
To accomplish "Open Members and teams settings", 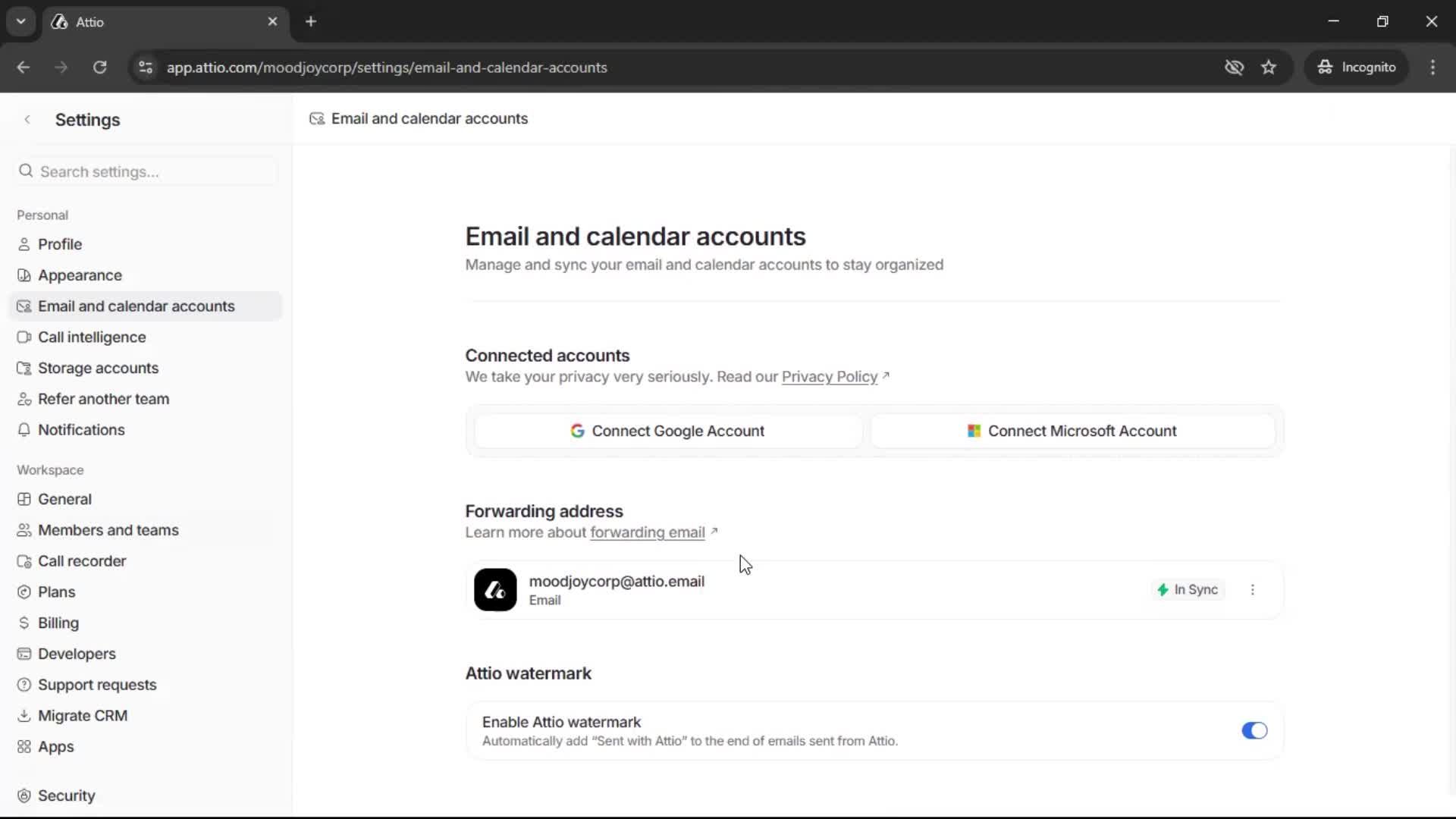I will pyautogui.click(x=108, y=529).
